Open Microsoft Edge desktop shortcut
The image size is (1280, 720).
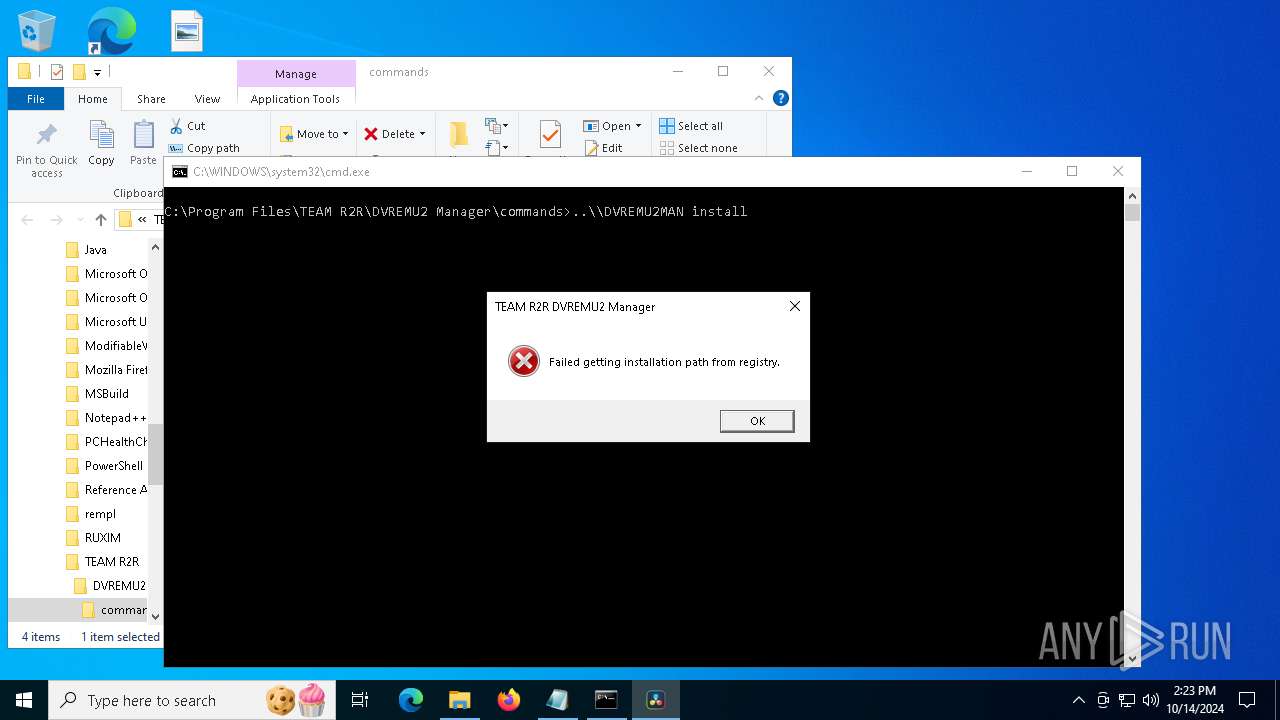[111, 31]
